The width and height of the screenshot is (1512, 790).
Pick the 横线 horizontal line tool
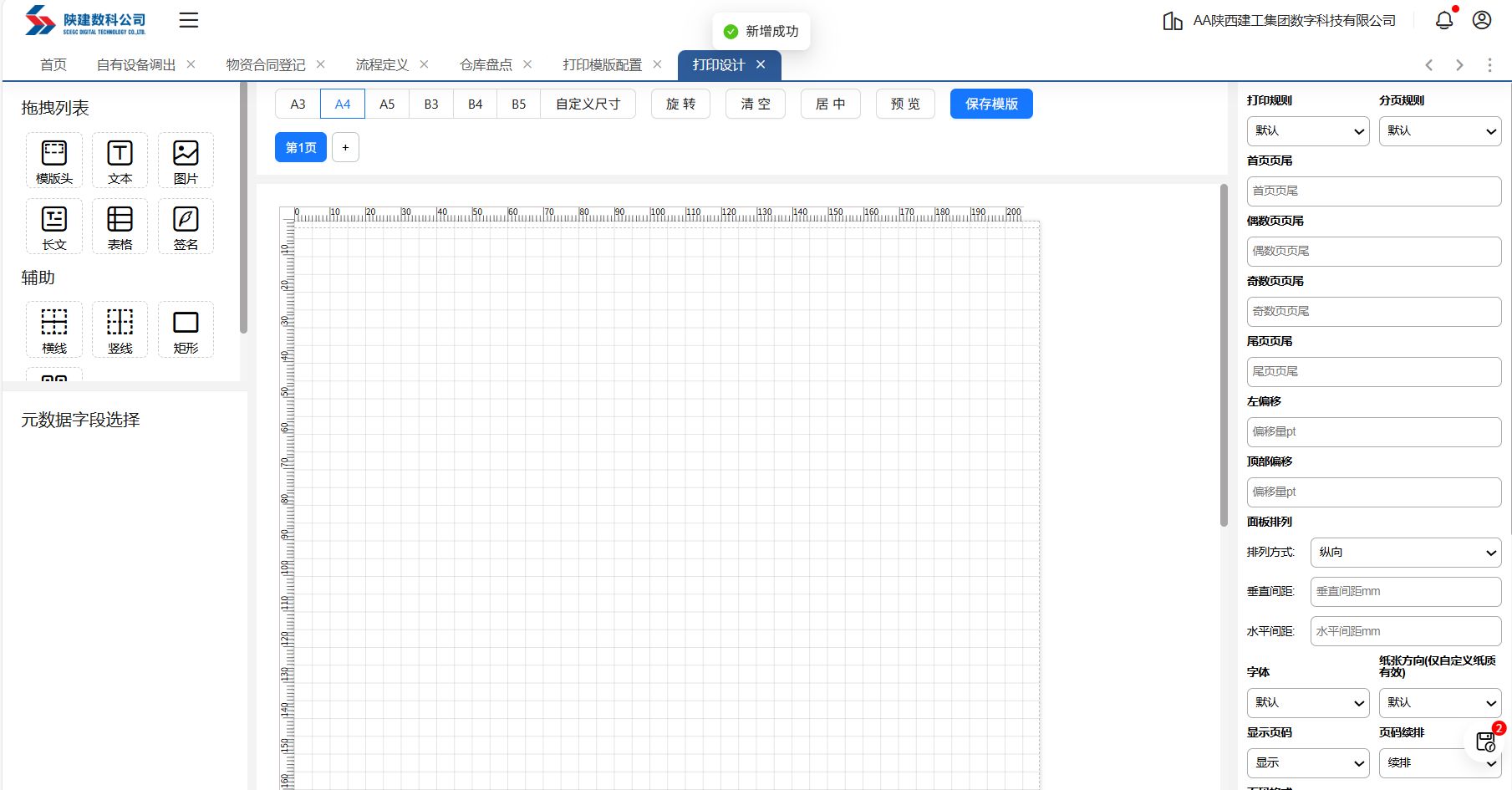54,329
